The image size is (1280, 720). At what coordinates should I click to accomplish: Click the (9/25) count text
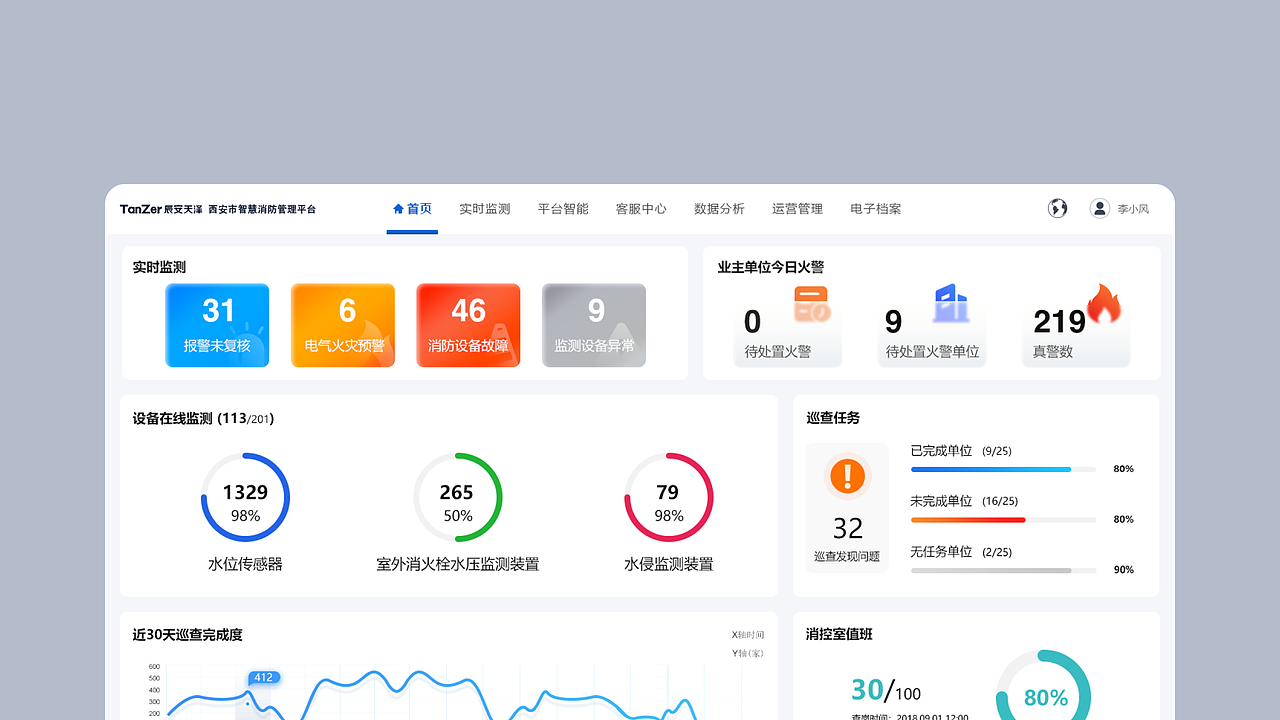click(x=997, y=451)
